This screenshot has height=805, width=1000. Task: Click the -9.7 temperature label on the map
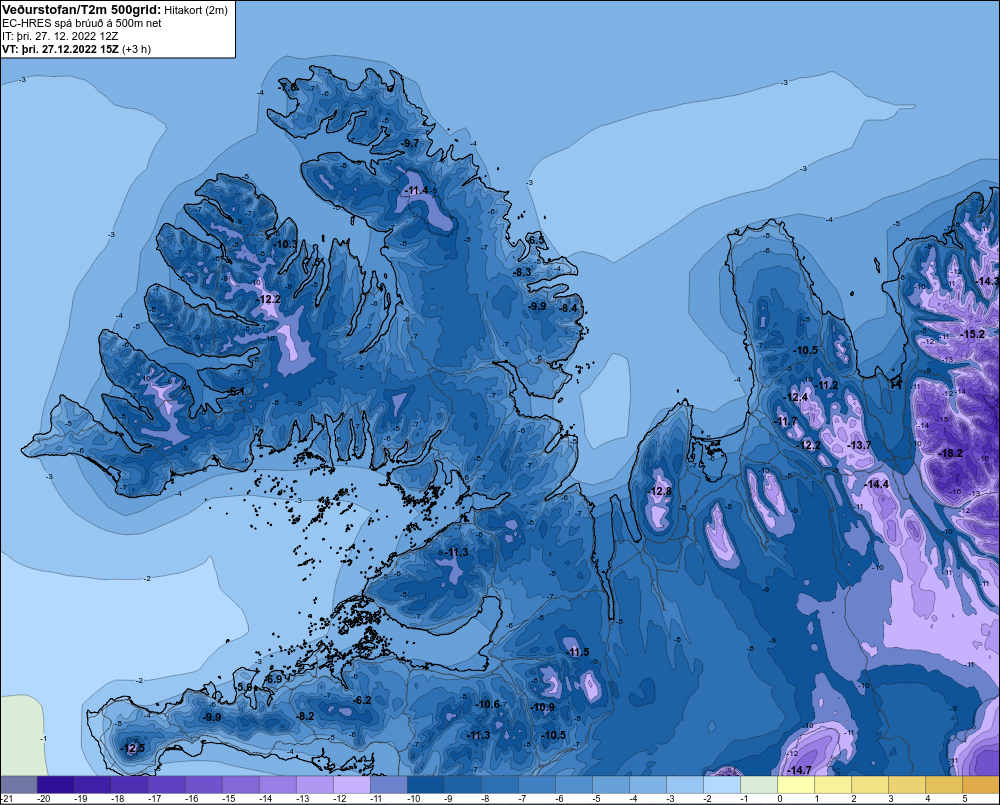pos(410,144)
